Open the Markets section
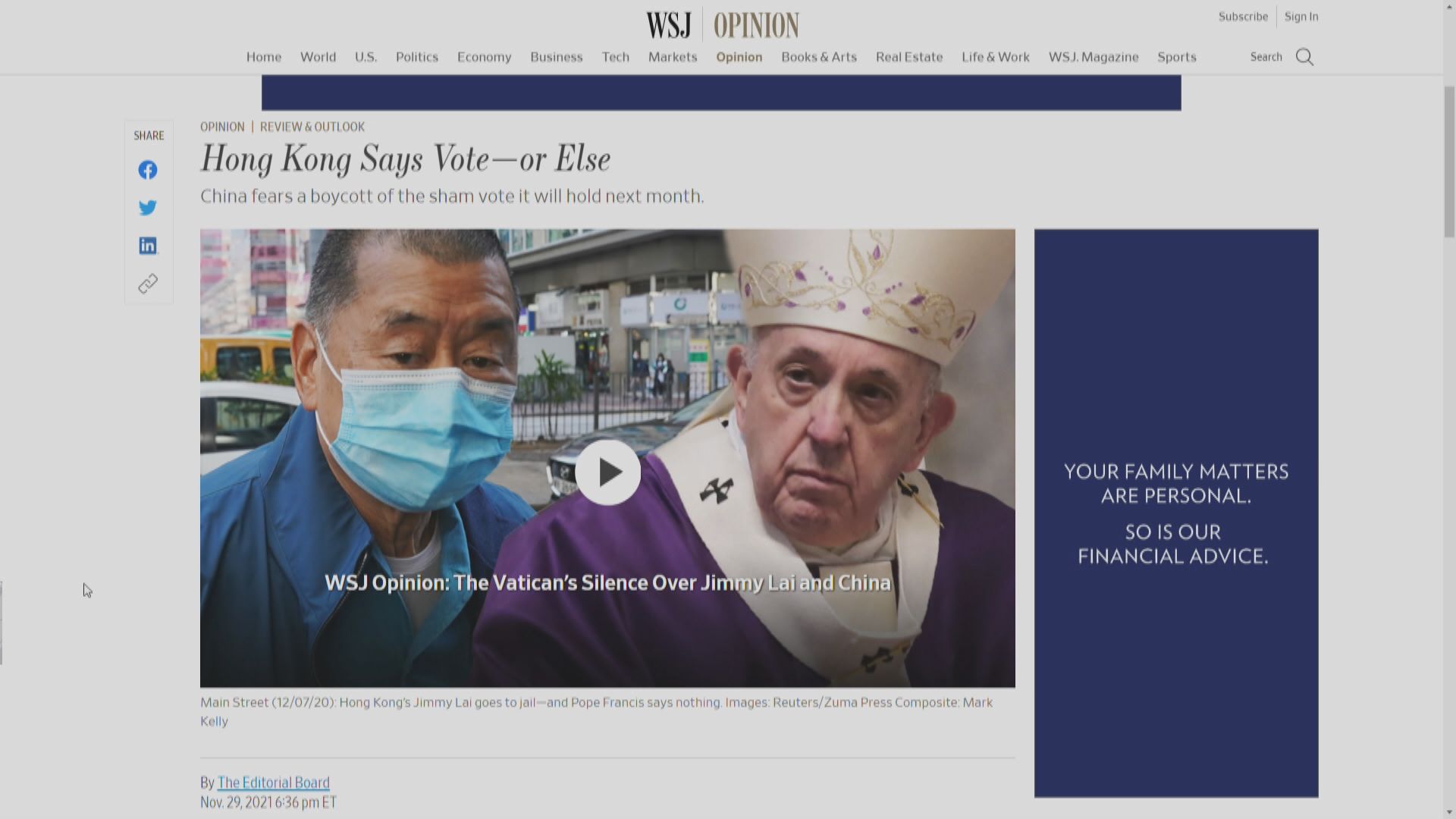 (x=672, y=57)
